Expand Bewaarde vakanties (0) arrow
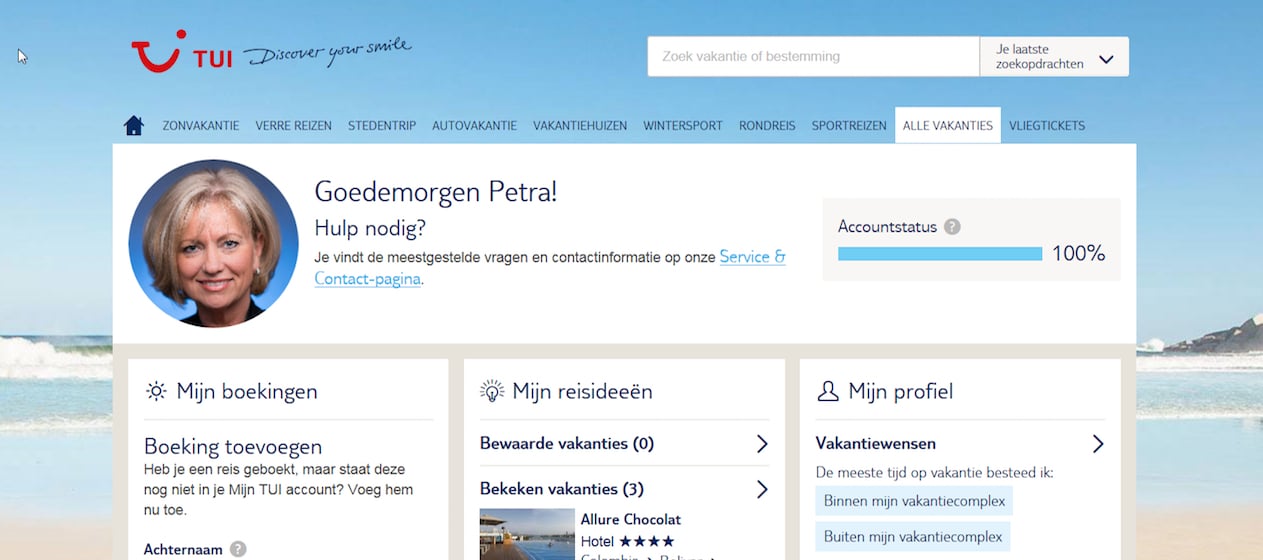 coord(762,444)
